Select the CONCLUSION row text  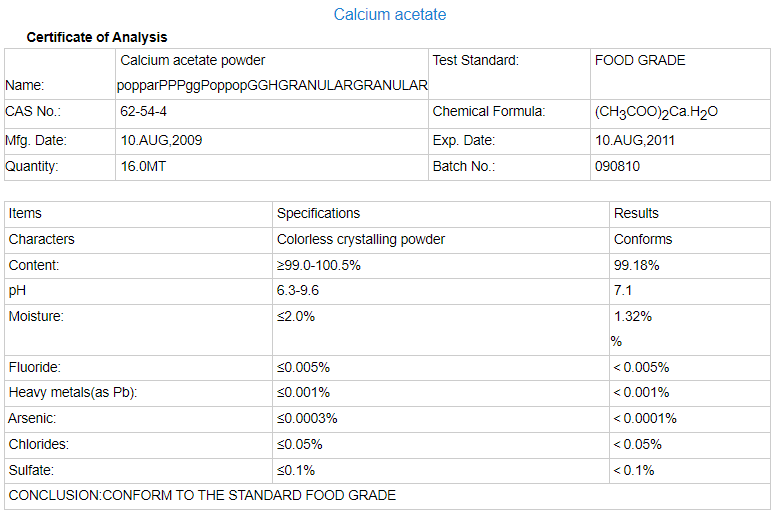(202, 496)
